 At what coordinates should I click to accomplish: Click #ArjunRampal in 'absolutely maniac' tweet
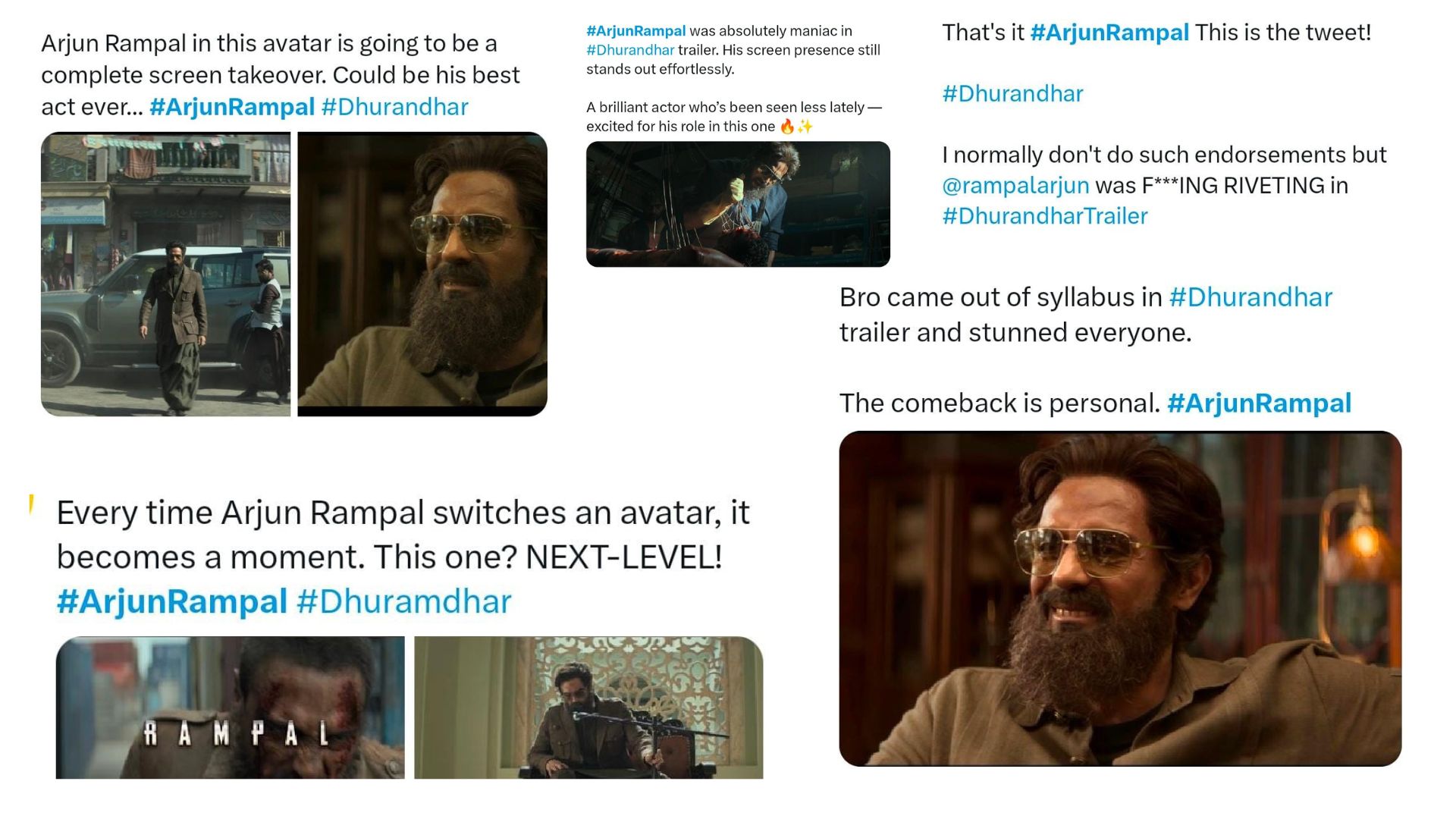[635, 31]
